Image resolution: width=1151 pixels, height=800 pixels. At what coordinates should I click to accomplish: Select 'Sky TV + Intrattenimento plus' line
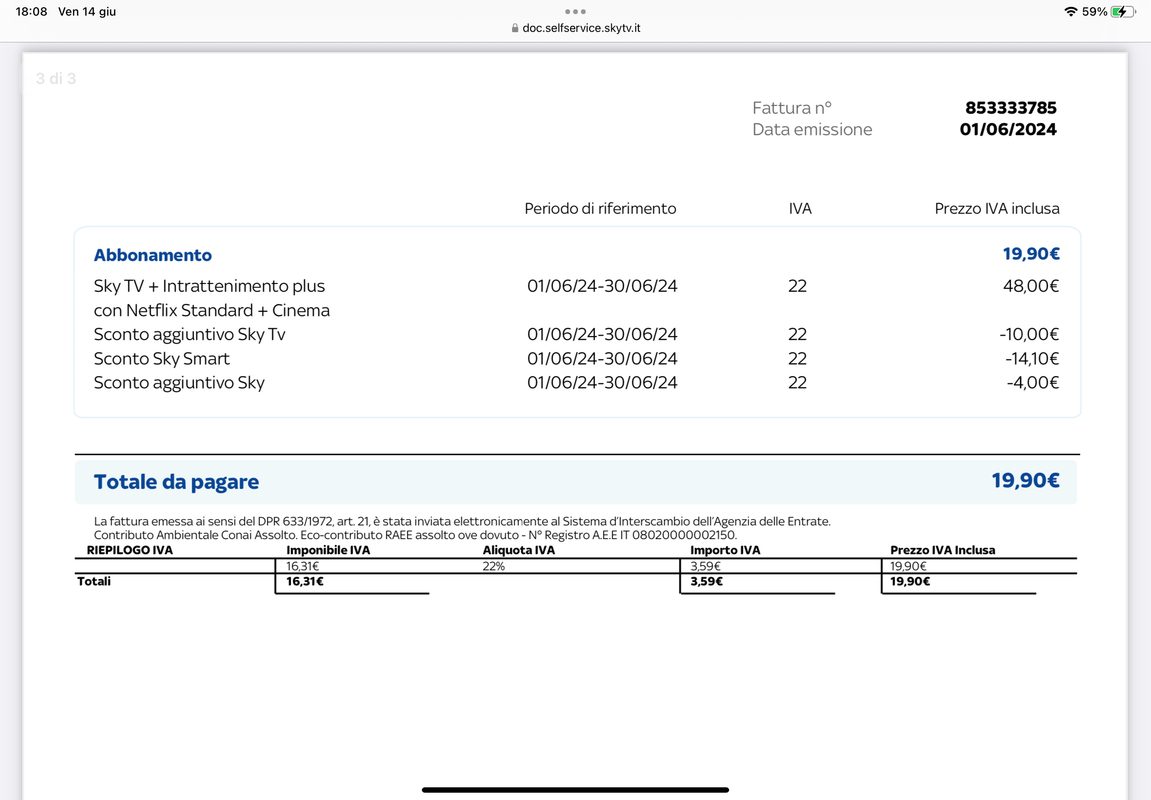click(x=209, y=286)
